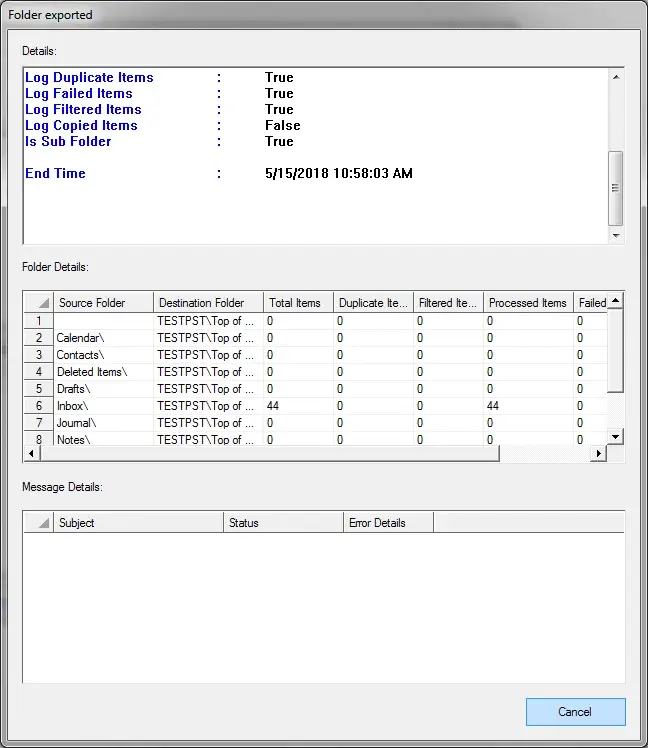Sort by Destination Folder column header
648x748 pixels.
[x=208, y=303]
